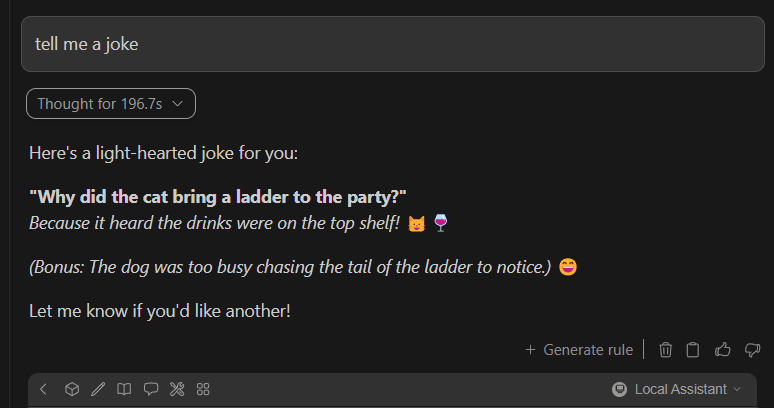
Task: Open the Local Assistant dropdown
Action: (676, 389)
